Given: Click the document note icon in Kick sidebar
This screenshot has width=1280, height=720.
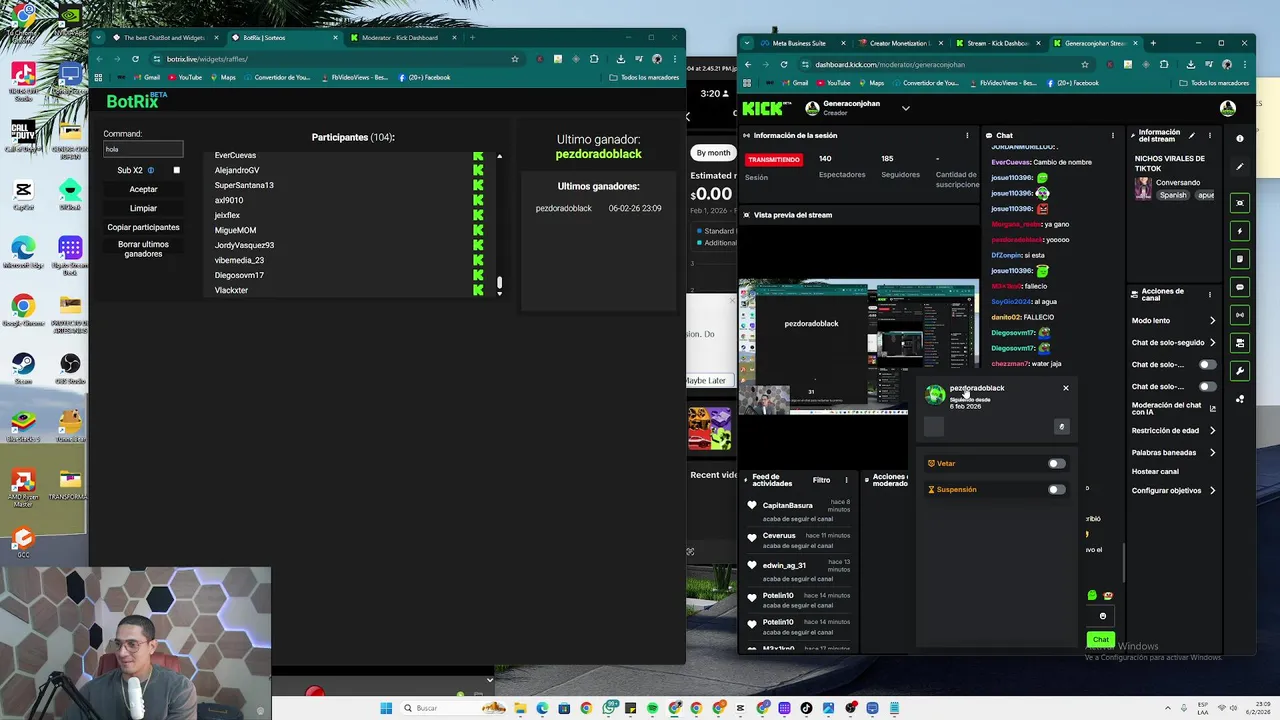Looking at the screenshot, I should [x=1240, y=259].
